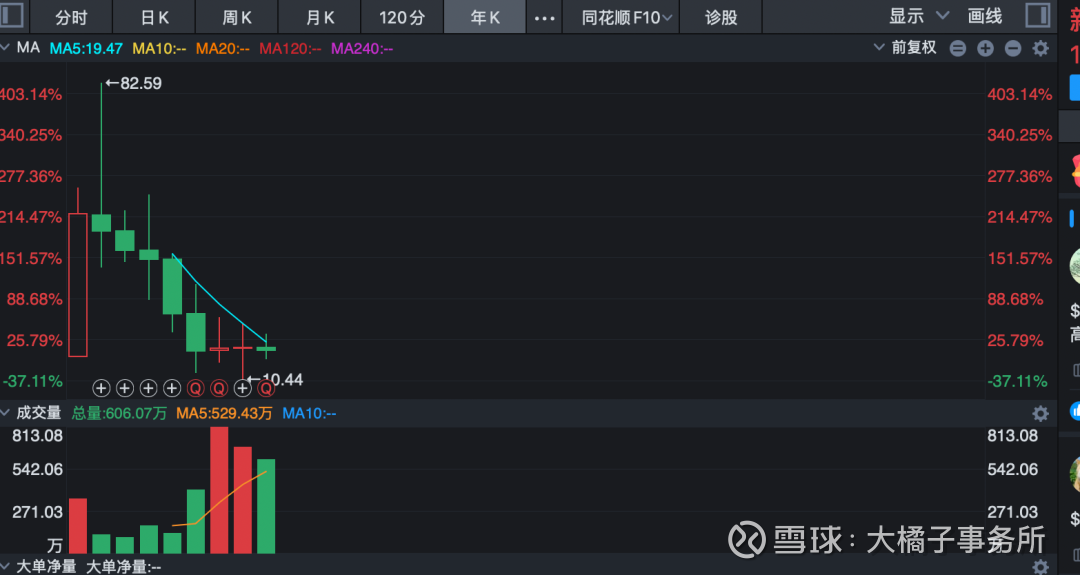Open the 显示 dropdown menu

(918, 16)
